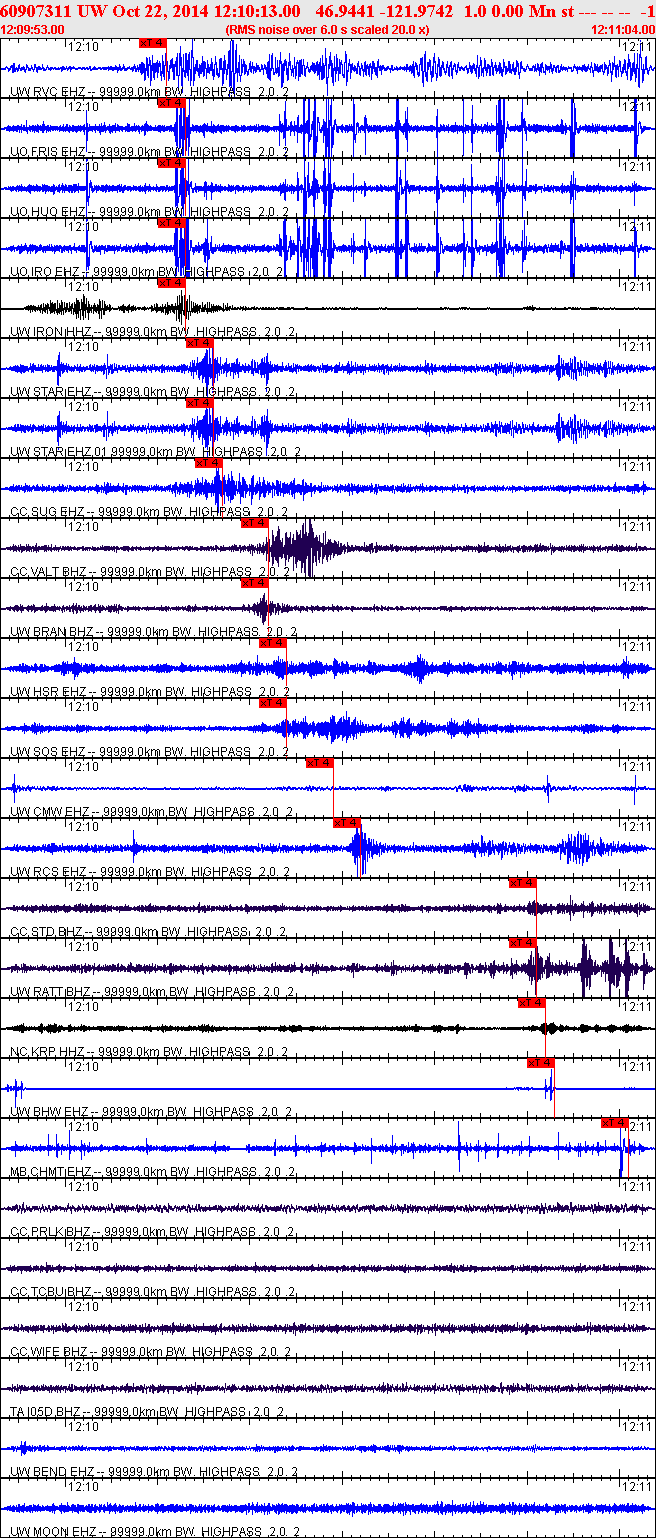Select the pick marker on UW CMW trace

319,763
